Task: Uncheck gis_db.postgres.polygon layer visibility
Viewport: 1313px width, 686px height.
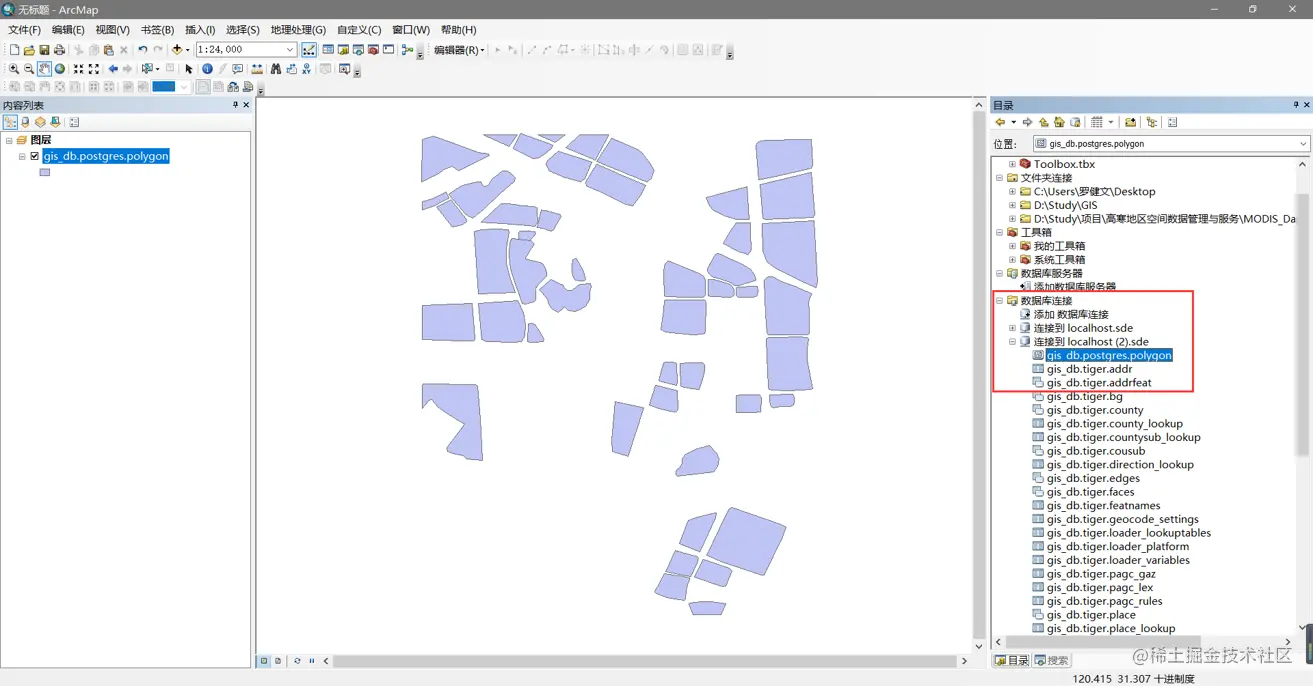Action: pyautogui.click(x=35, y=156)
